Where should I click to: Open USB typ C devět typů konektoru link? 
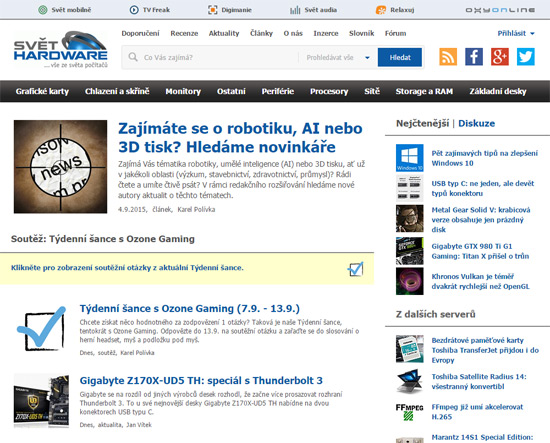pos(483,188)
